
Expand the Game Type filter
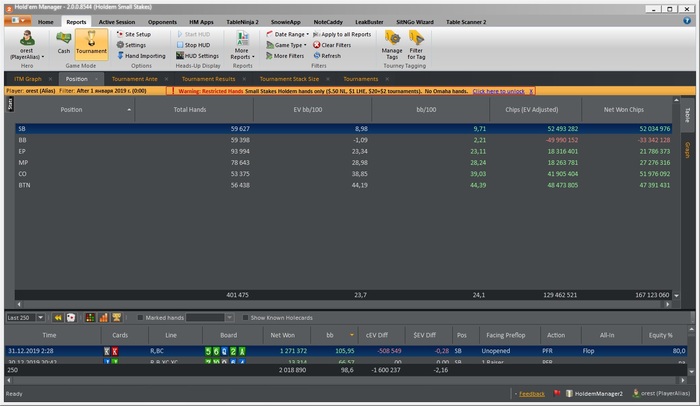click(x=286, y=45)
